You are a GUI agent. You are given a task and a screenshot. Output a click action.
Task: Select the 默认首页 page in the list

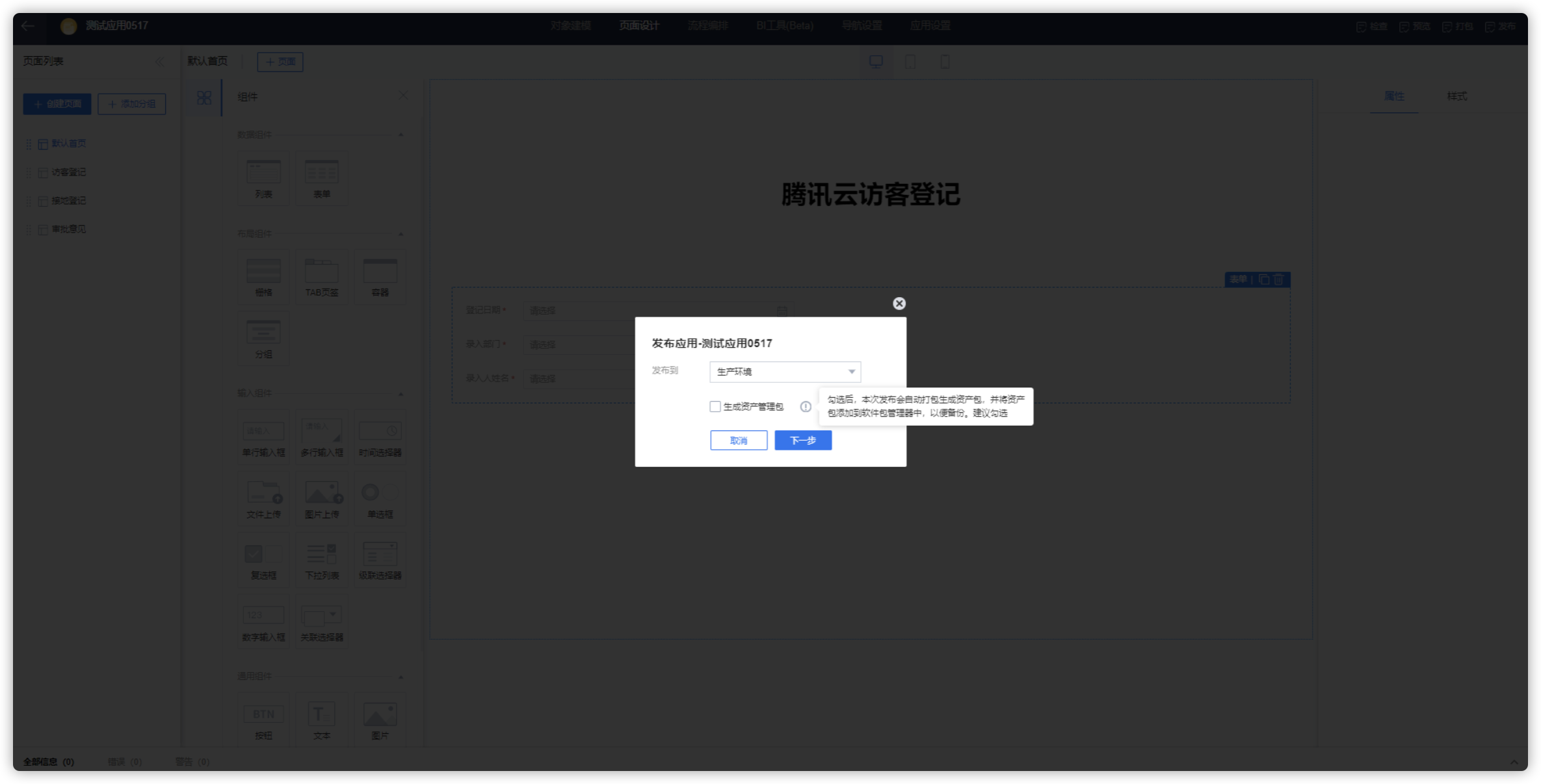tap(68, 144)
